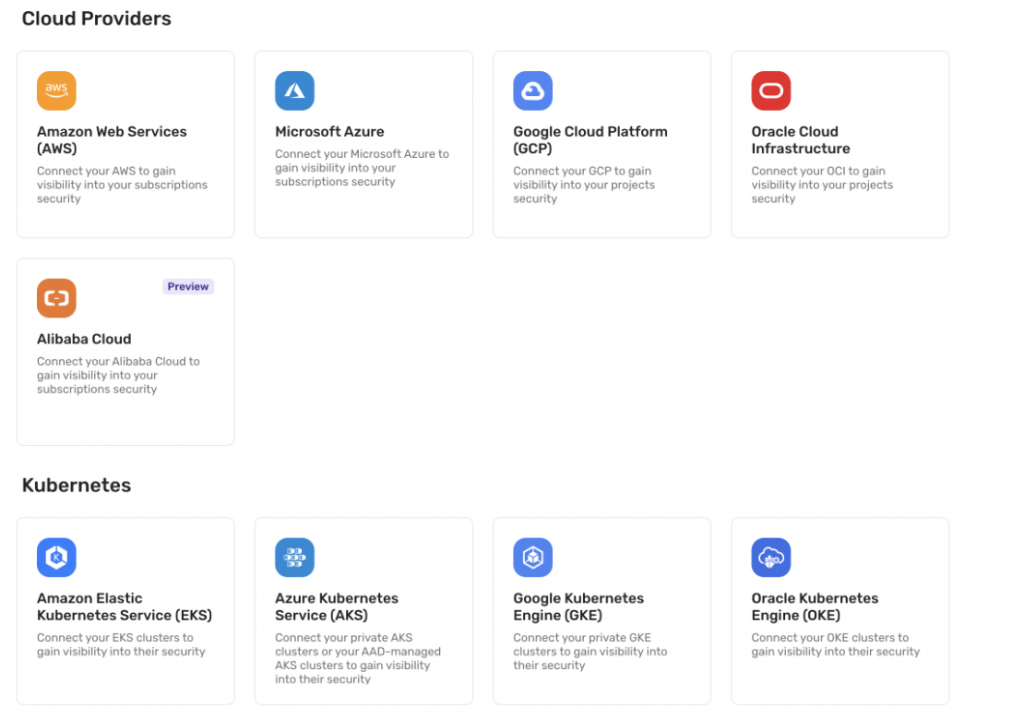The width and height of the screenshot is (1024, 720).
Task: Click the orange AWS logo icon
Action: (56, 91)
